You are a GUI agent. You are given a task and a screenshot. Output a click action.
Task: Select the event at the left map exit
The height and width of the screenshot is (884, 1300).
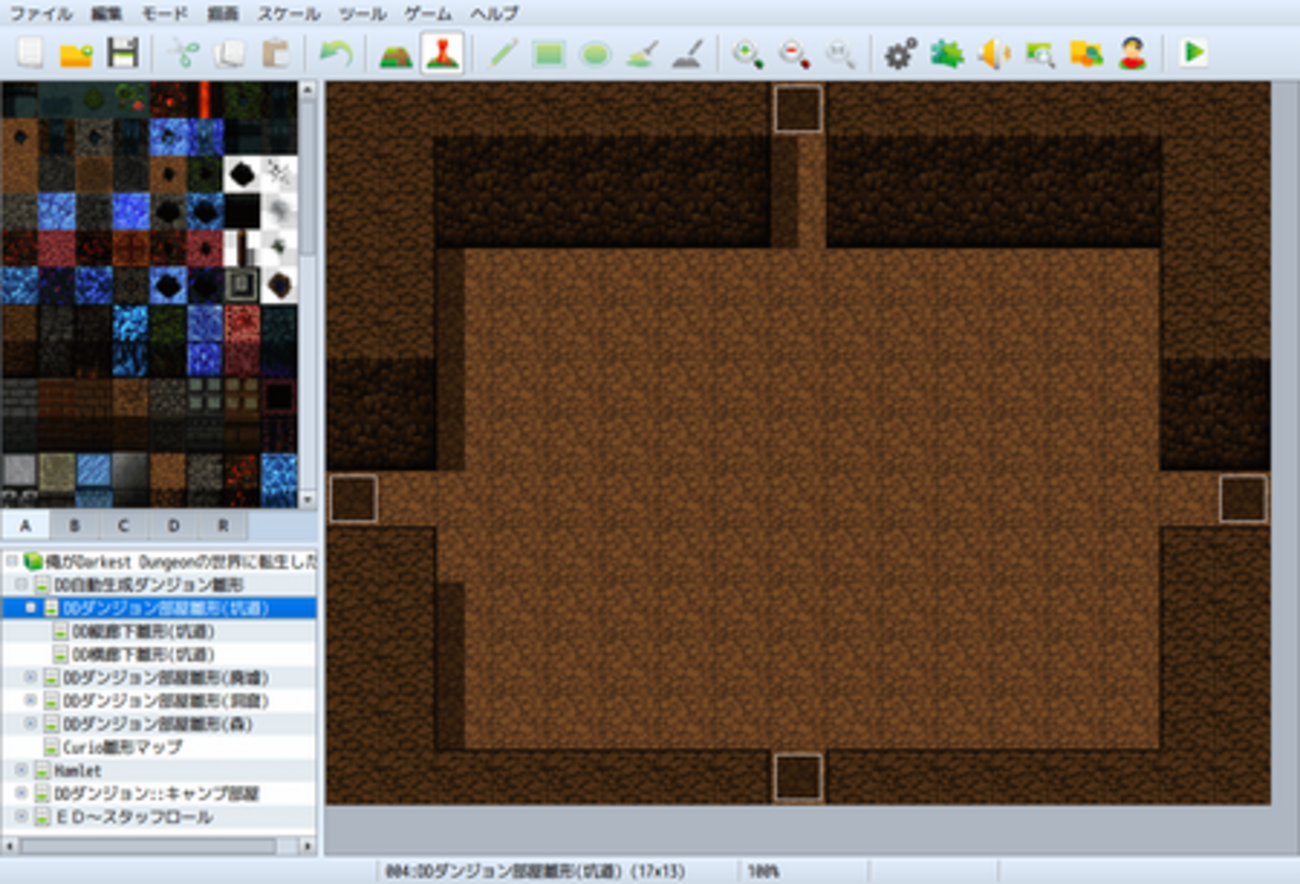tap(353, 499)
